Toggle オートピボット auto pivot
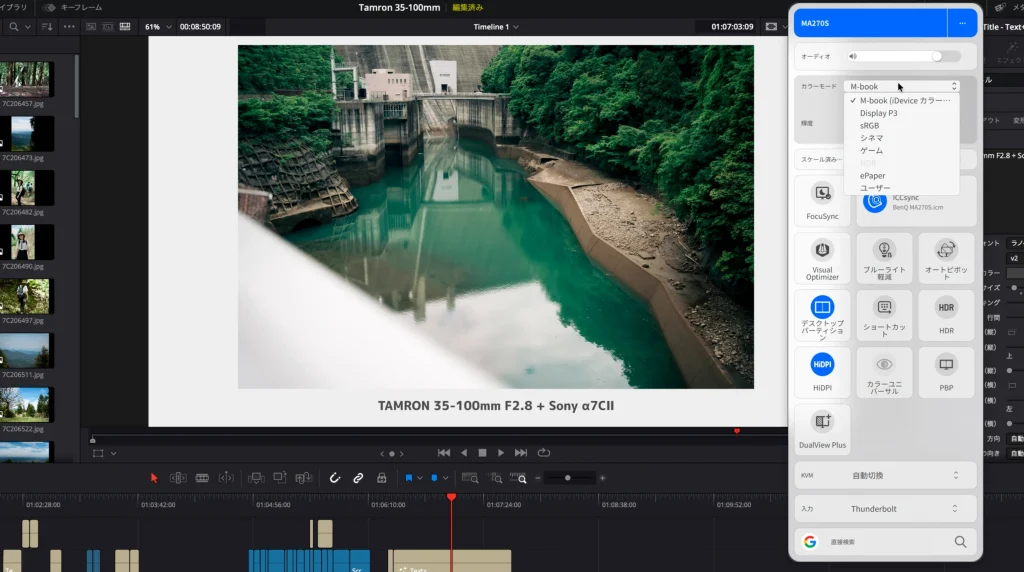1024x572 pixels. point(946,258)
